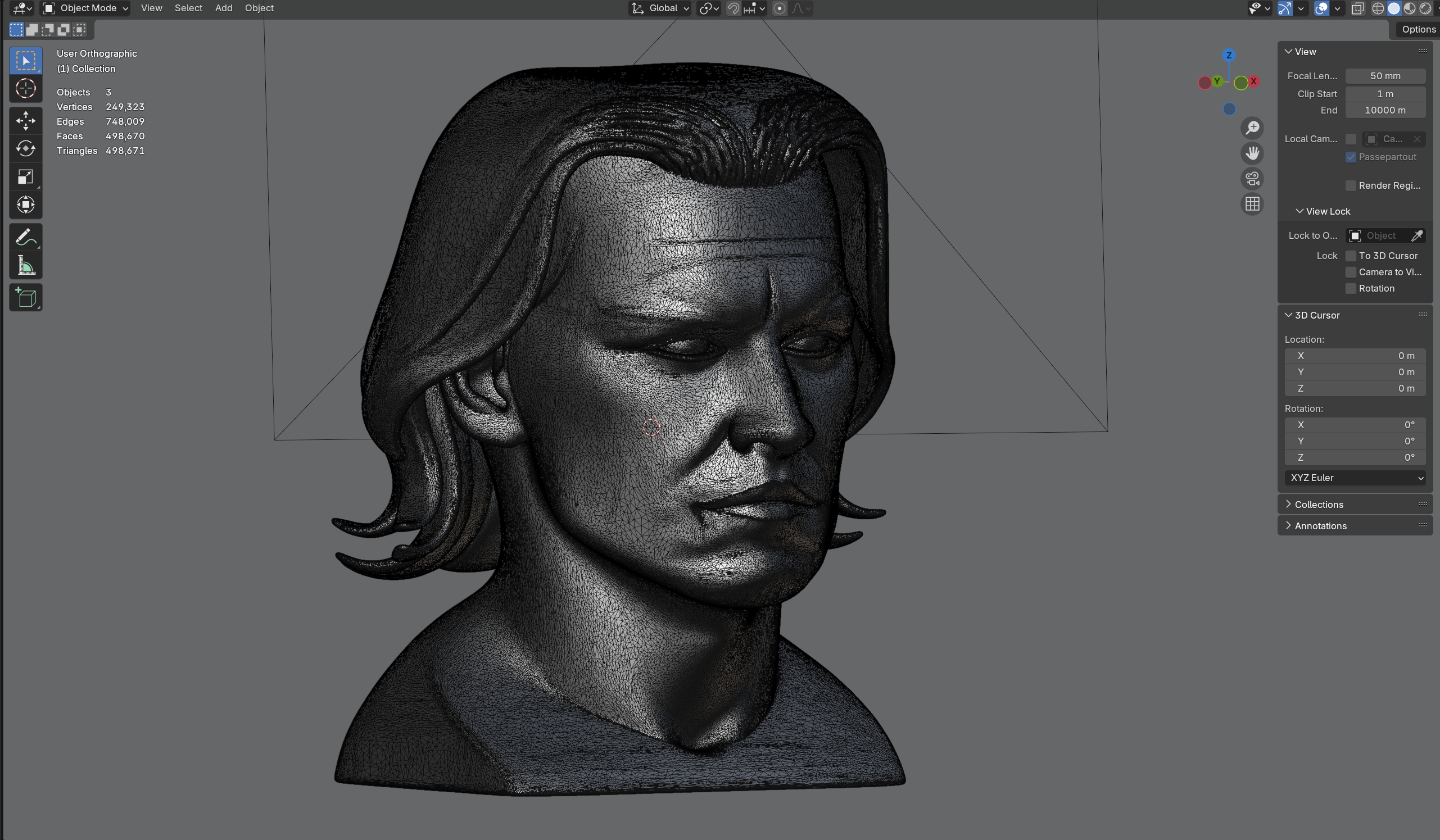This screenshot has width=1440, height=840.
Task: Expand the Collections panel
Action: tap(1319, 505)
